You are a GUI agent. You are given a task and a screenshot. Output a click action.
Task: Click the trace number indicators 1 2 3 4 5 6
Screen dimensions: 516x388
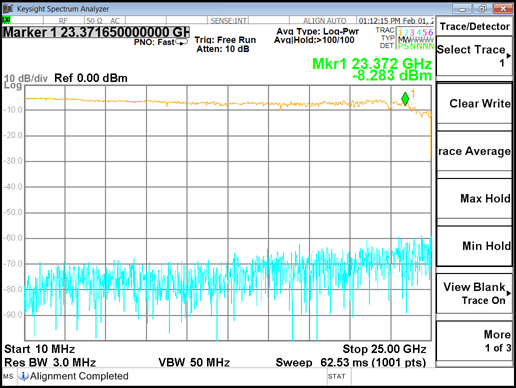416,33
